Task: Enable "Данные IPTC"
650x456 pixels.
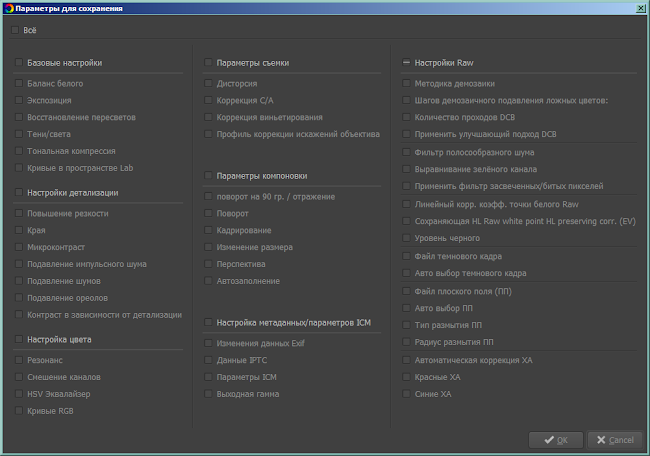Action: (x=208, y=360)
